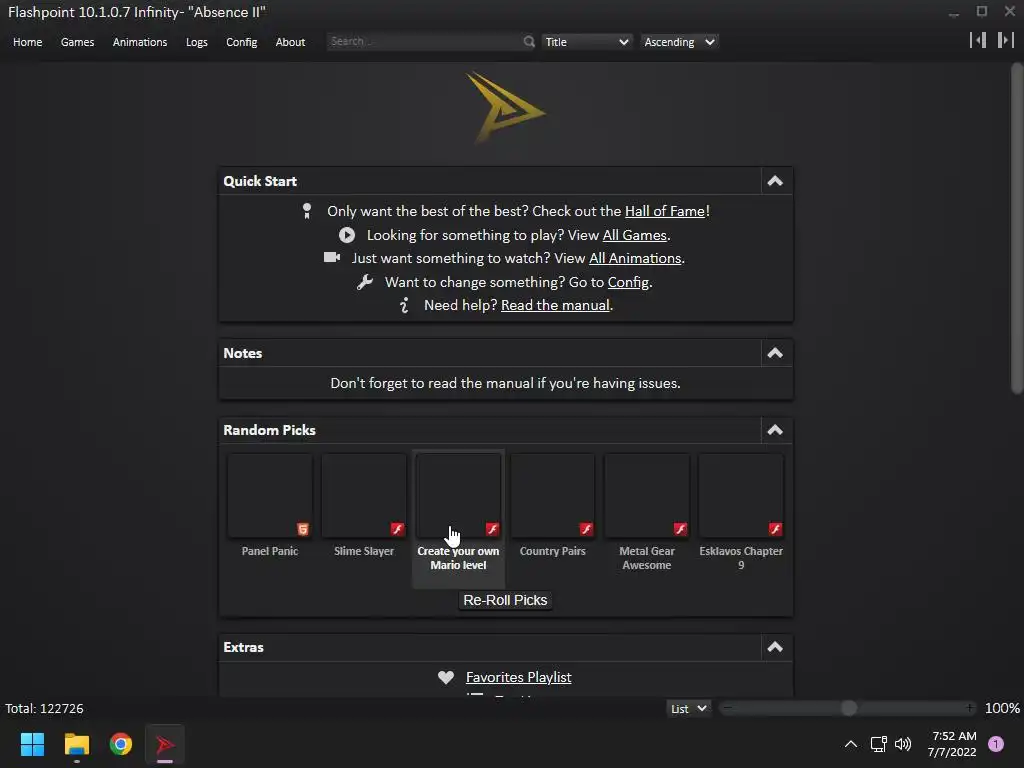Image resolution: width=1024 pixels, height=768 pixels.
Task: Open File Explorer from taskbar
Action: (76, 744)
